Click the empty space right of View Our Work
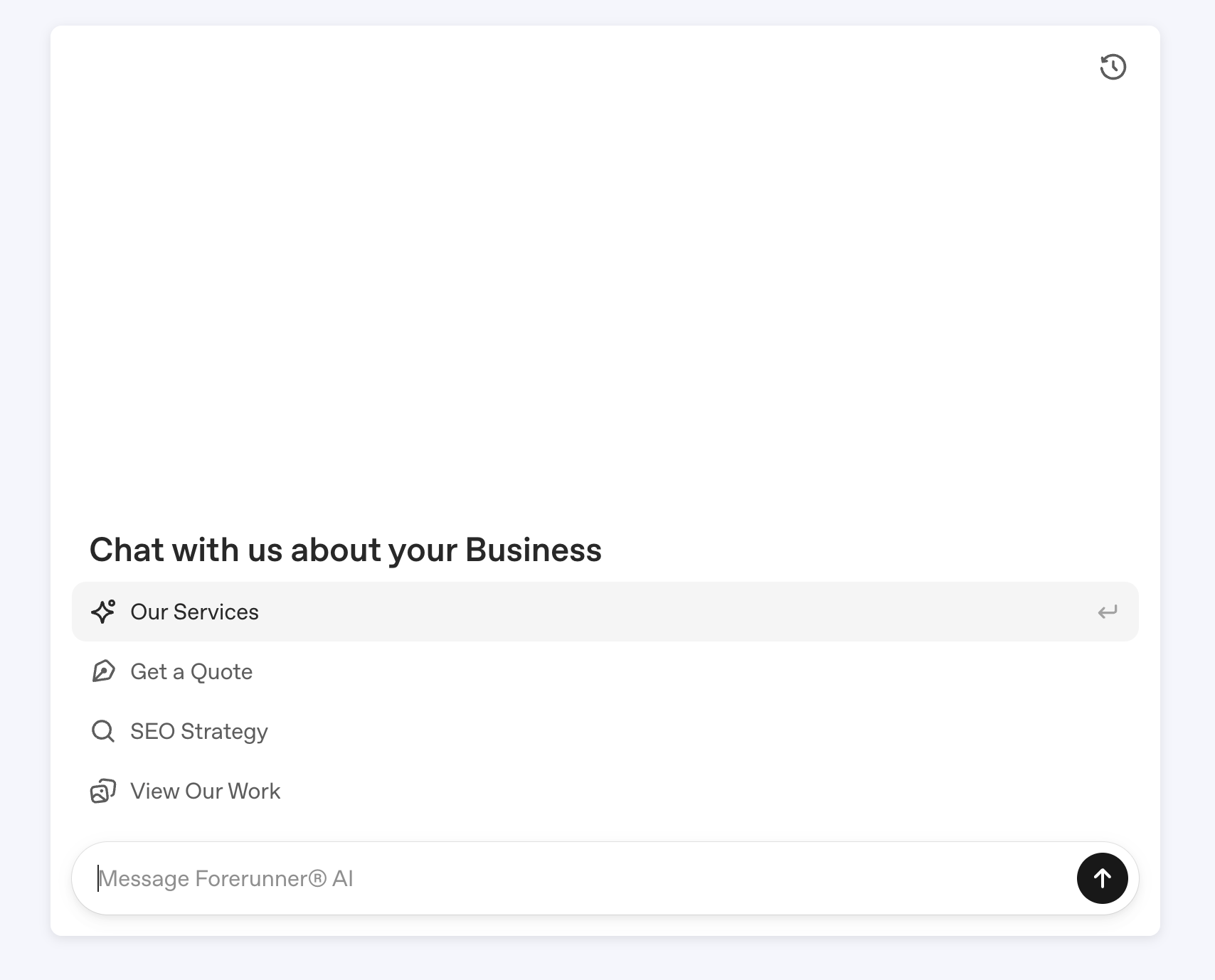1215x980 pixels. click(x=640, y=791)
